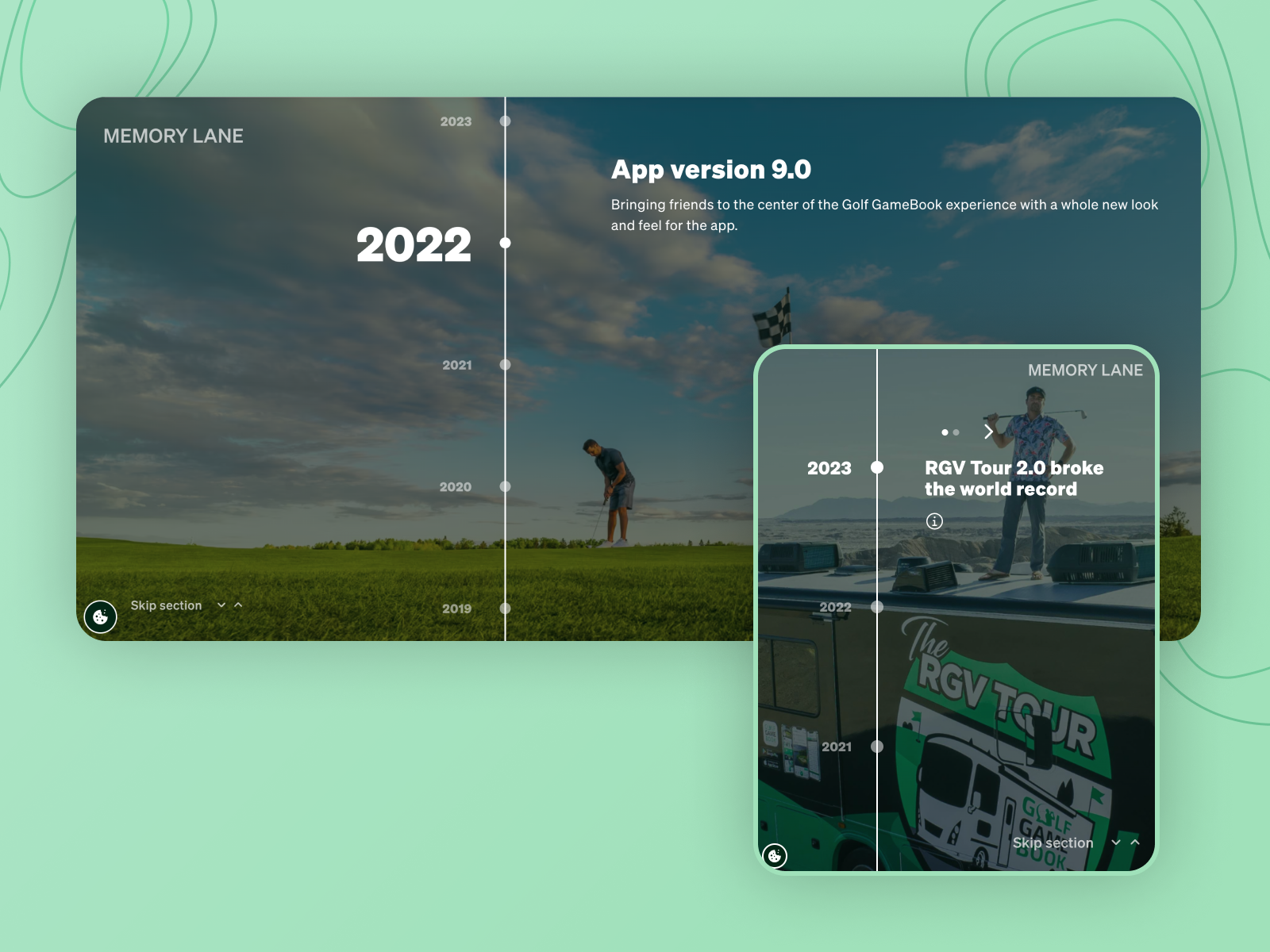Screen dimensions: 1270x952
Task: Open cookie settings icon in mobile view
Action: tap(775, 856)
